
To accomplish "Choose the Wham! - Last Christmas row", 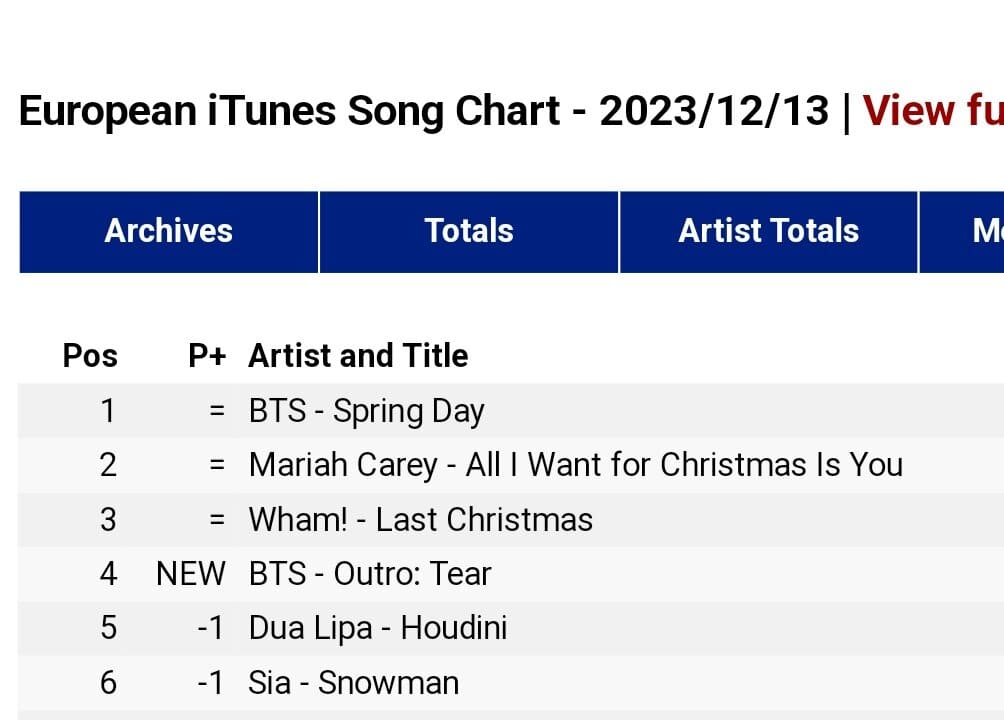I will point(420,520).
